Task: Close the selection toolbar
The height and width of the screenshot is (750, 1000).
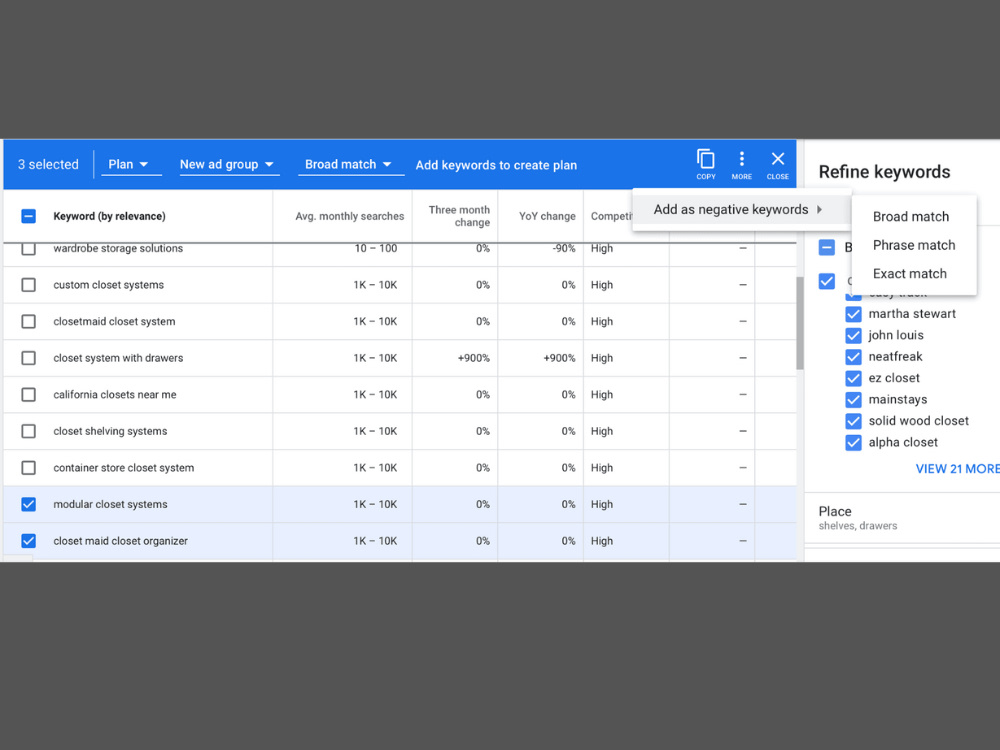Action: [777, 164]
